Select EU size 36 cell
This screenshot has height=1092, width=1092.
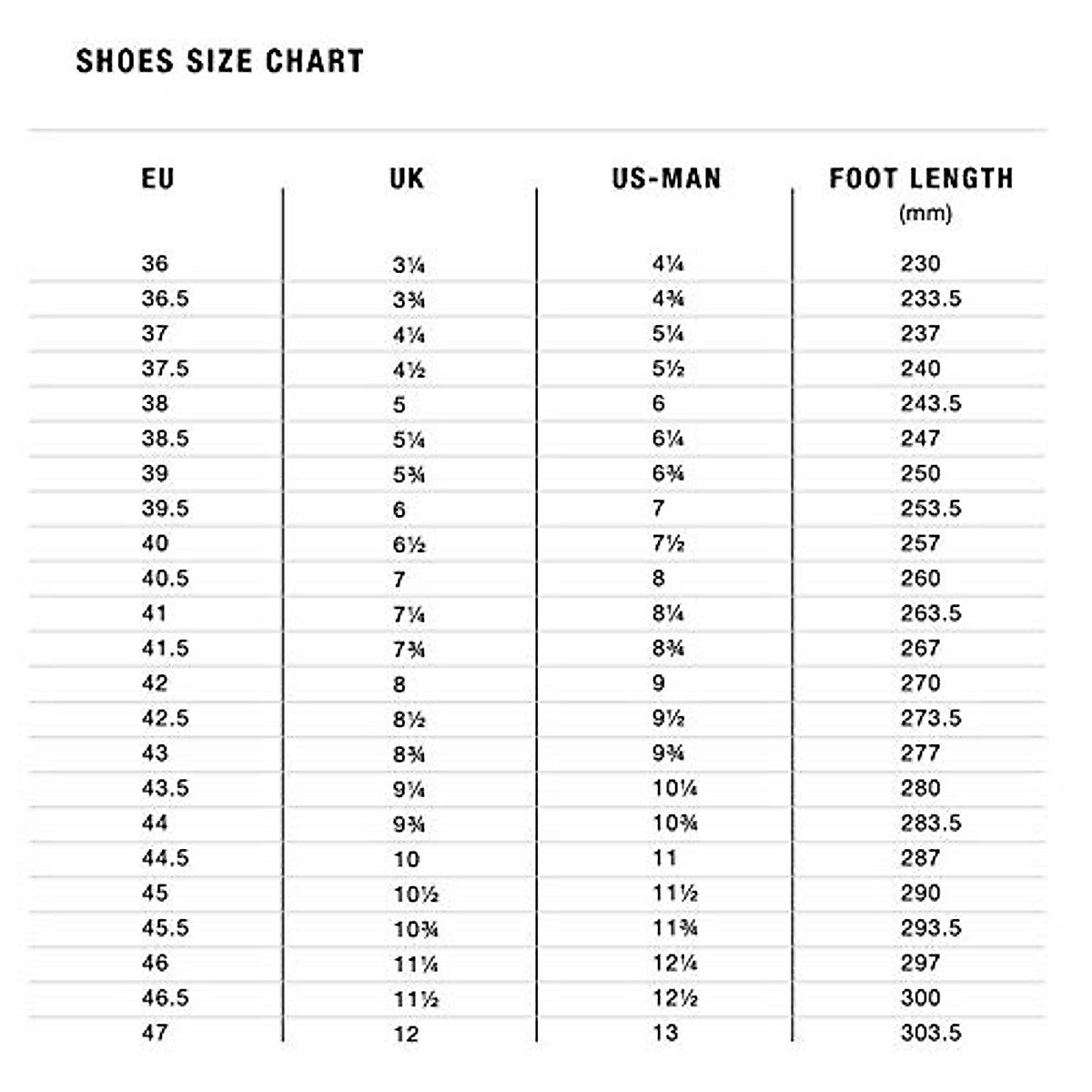155,264
